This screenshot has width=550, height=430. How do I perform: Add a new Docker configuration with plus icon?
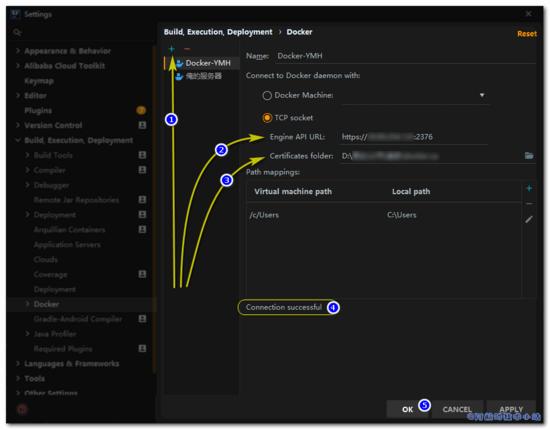(x=172, y=49)
